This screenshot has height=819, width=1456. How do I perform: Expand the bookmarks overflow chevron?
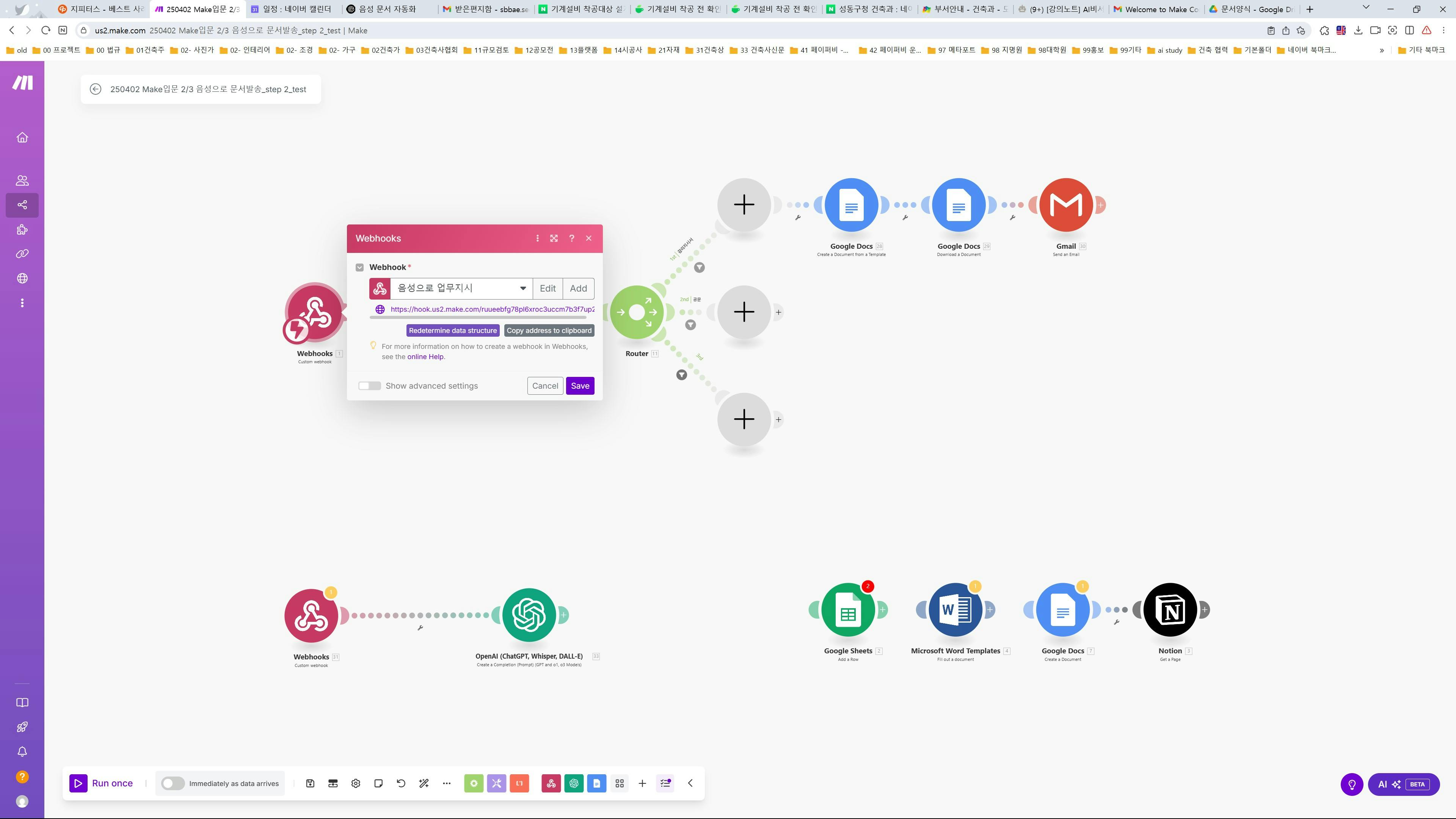1381,50
